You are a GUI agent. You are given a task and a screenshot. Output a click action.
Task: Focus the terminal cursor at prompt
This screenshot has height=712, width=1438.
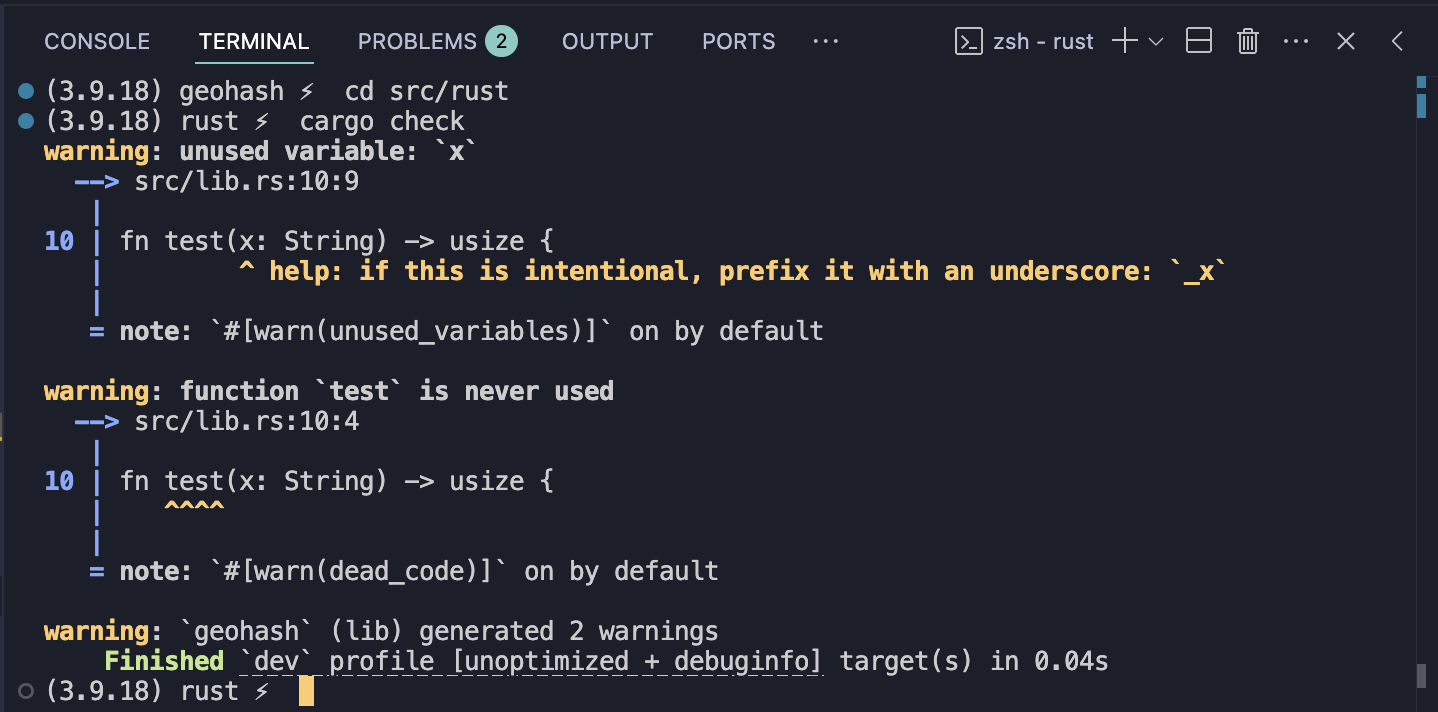click(x=306, y=691)
